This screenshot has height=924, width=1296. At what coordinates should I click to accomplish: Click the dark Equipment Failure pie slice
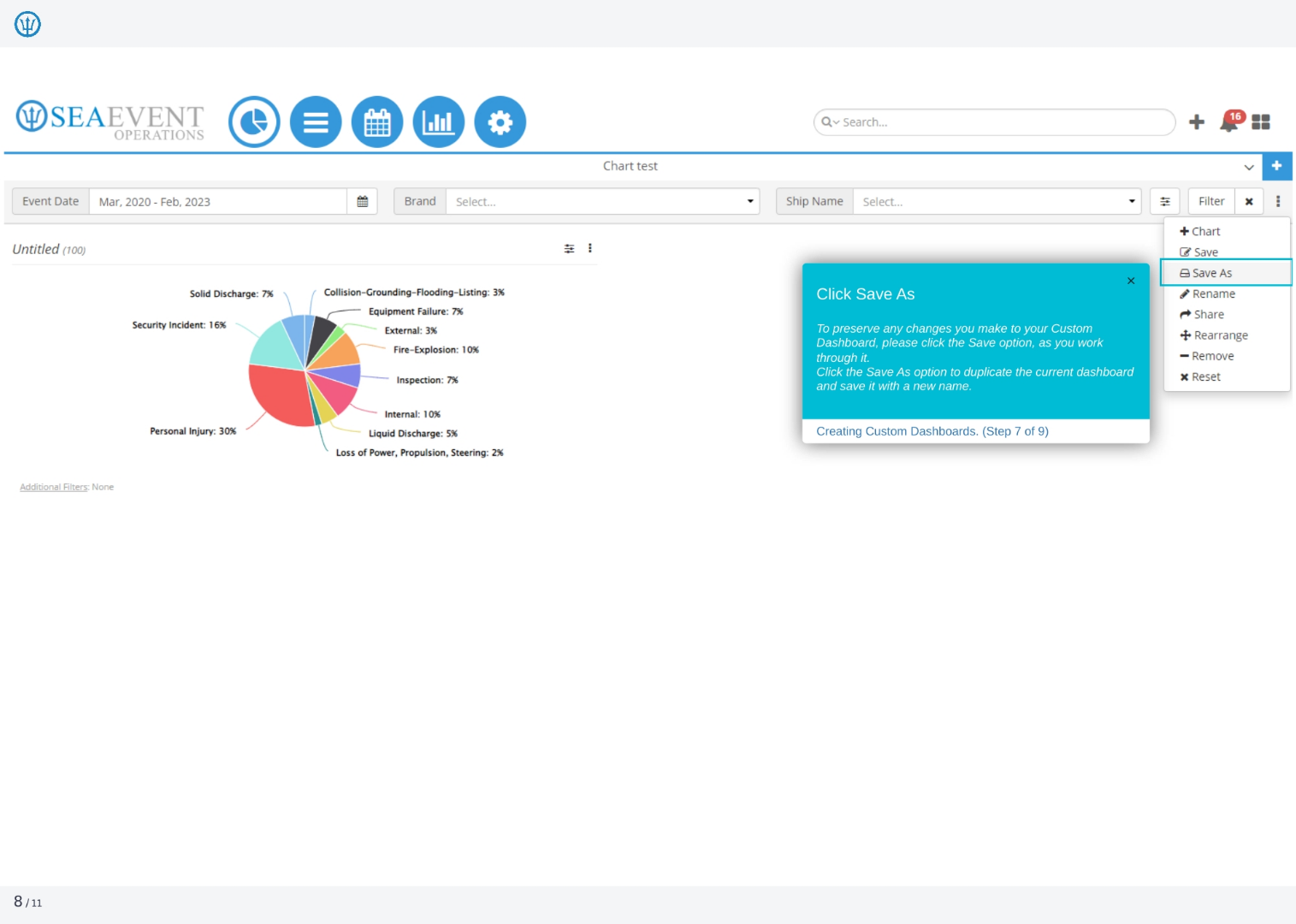(318, 335)
